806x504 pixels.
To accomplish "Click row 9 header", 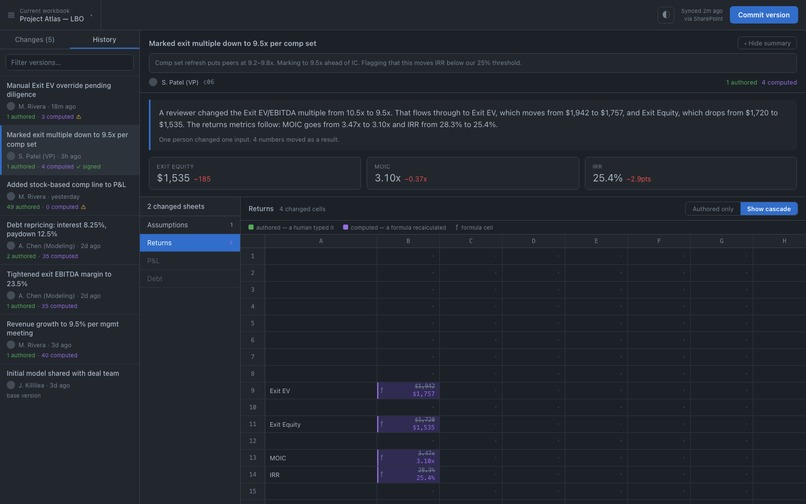I will point(252,391).
